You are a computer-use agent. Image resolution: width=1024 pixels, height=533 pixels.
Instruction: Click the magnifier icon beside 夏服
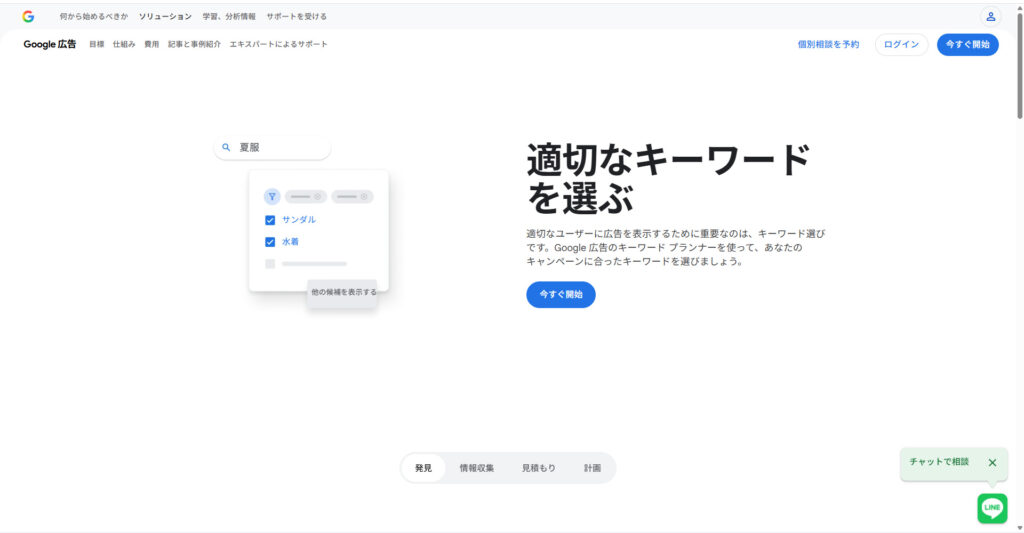point(226,148)
